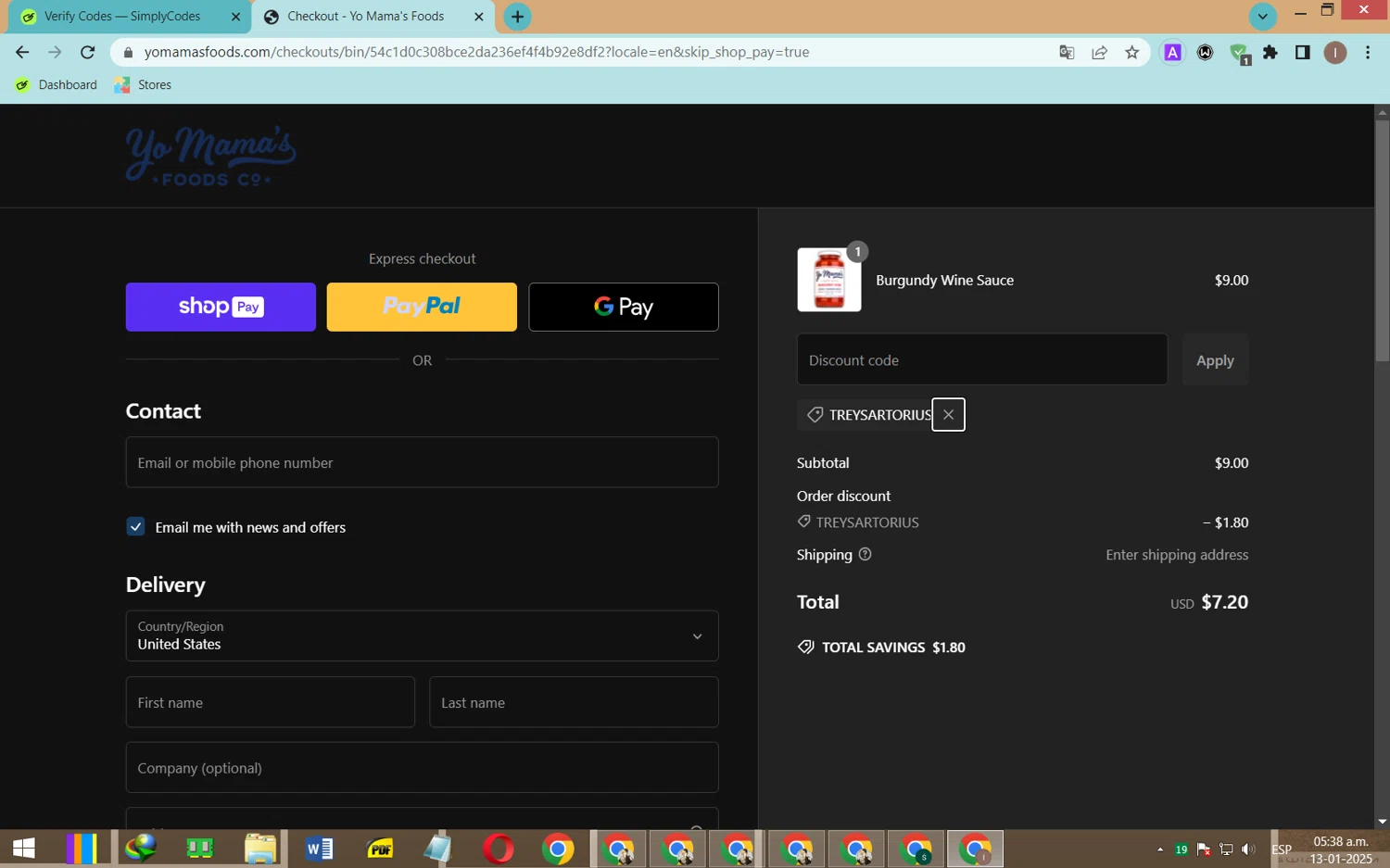
Task: Click the Burgundy Wine Sauce name
Action: pos(944,280)
